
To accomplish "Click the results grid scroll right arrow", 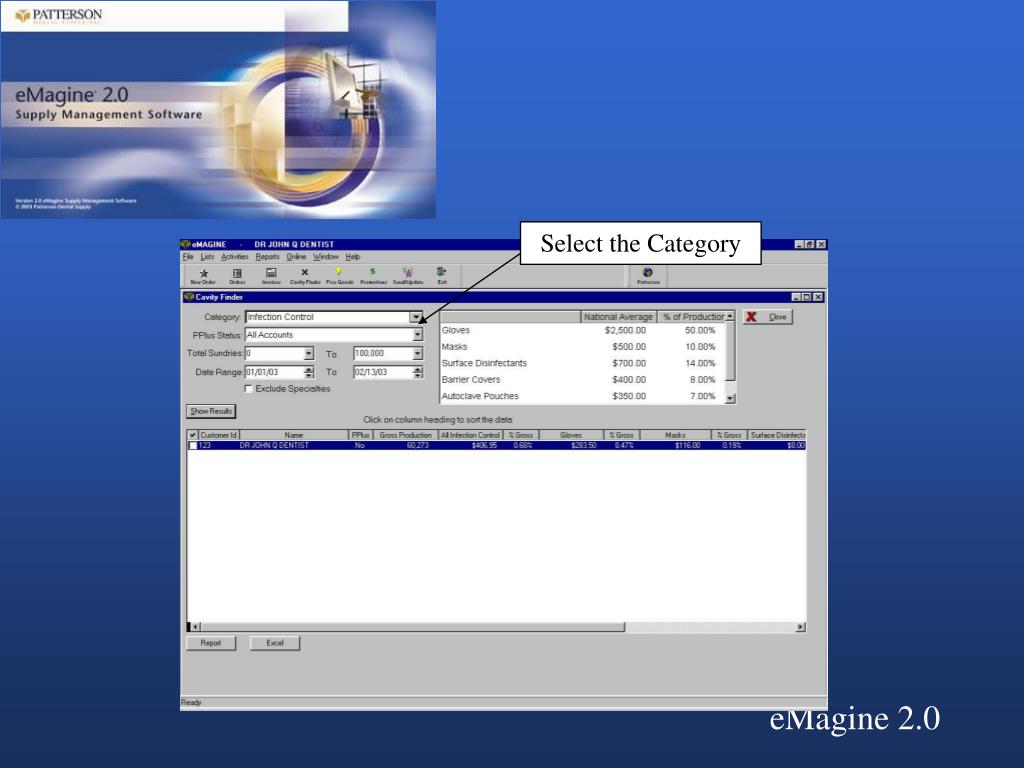I will [x=801, y=628].
